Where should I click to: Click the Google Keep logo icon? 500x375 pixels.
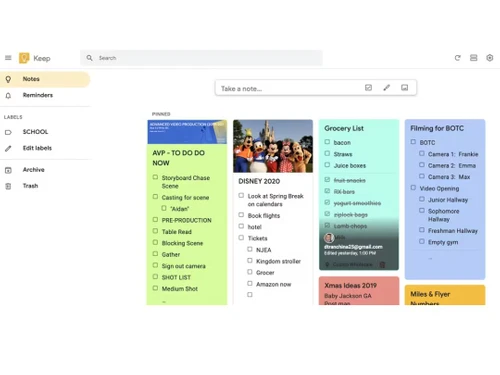pyautogui.click(x=24, y=58)
